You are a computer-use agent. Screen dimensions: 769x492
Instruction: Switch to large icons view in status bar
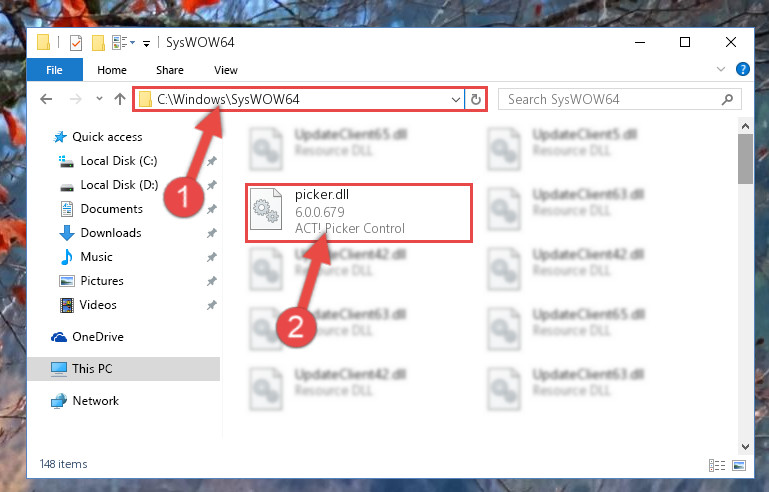coord(739,465)
